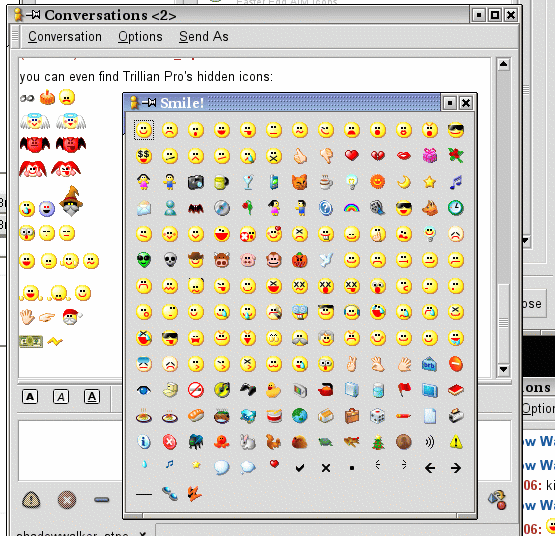Select the red heart emoticon

click(351, 155)
